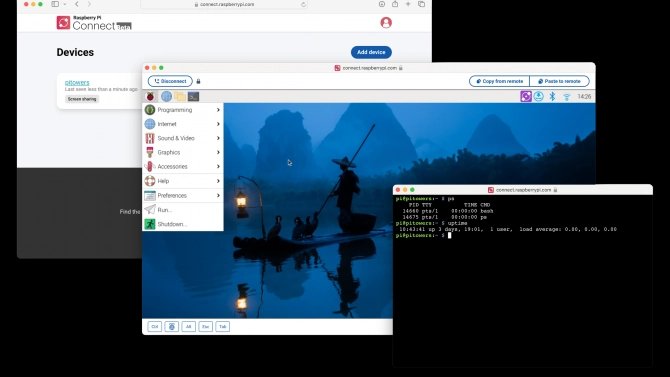Screen dimensions: 670x377
Task: Go back with Safari back arrow
Action: coord(76,4)
